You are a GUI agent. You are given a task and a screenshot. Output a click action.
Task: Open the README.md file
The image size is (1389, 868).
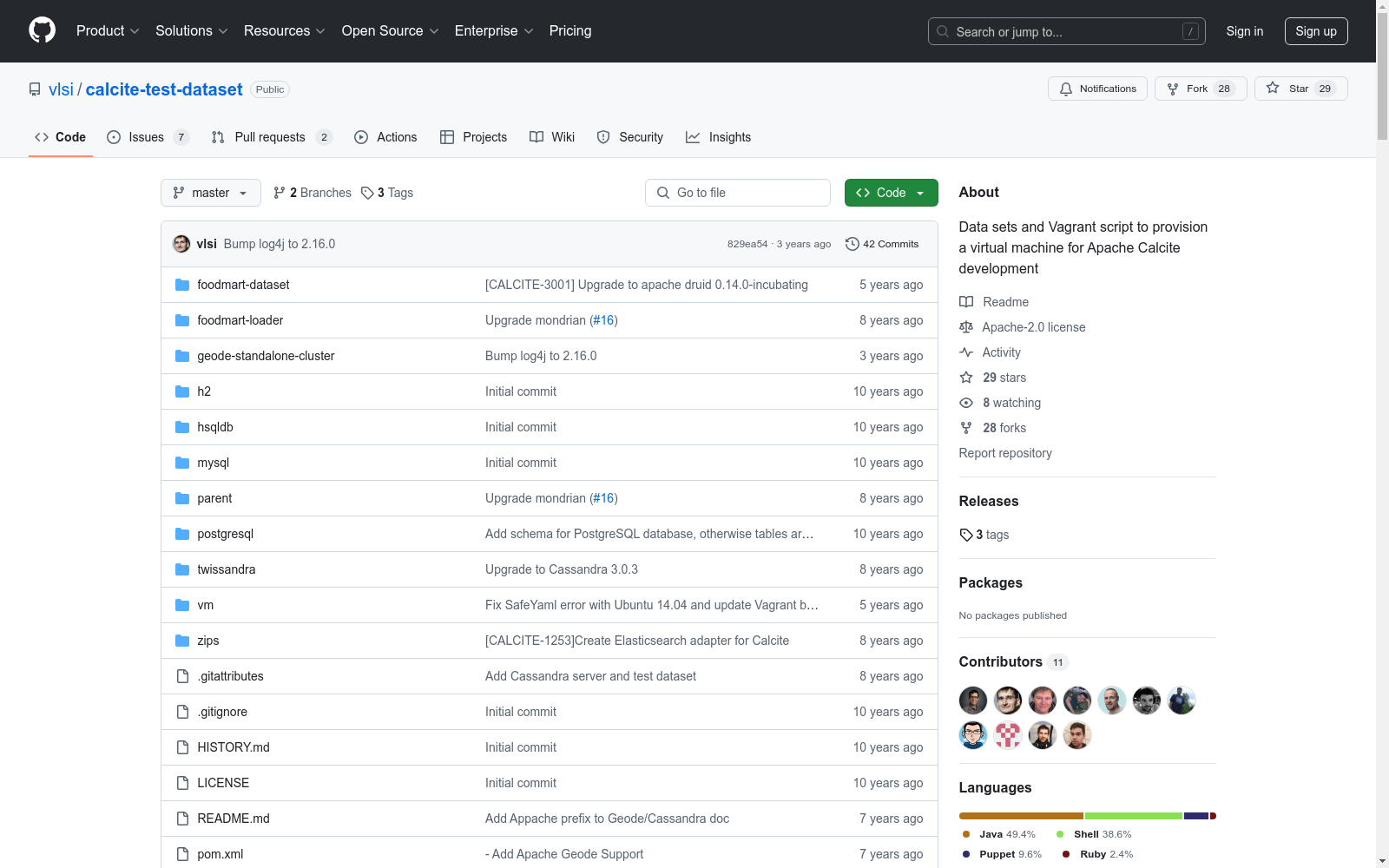pyautogui.click(x=234, y=819)
